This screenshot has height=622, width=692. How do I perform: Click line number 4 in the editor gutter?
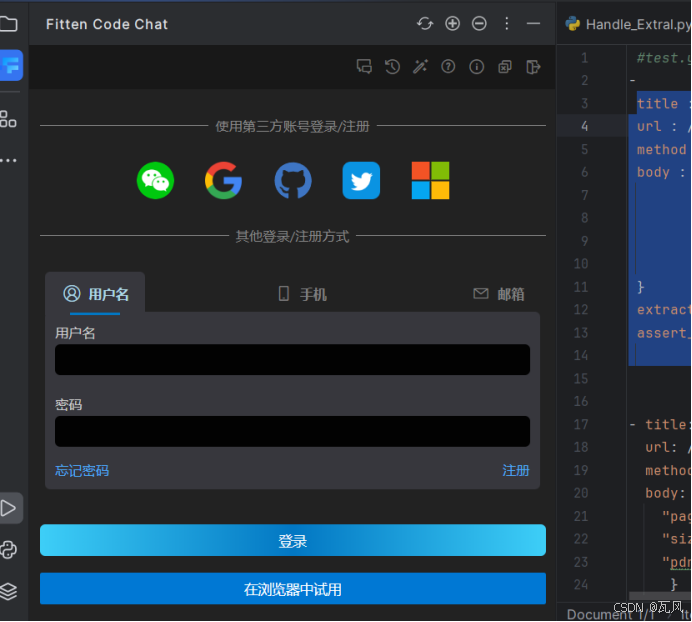pos(584,126)
